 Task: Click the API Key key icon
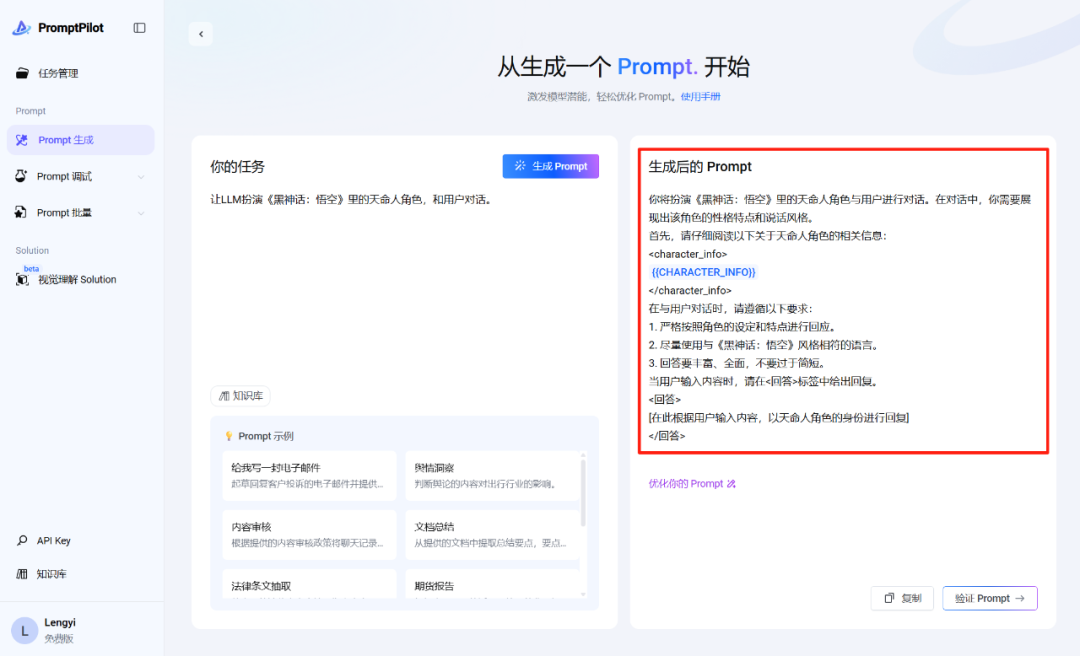click(x=22, y=540)
